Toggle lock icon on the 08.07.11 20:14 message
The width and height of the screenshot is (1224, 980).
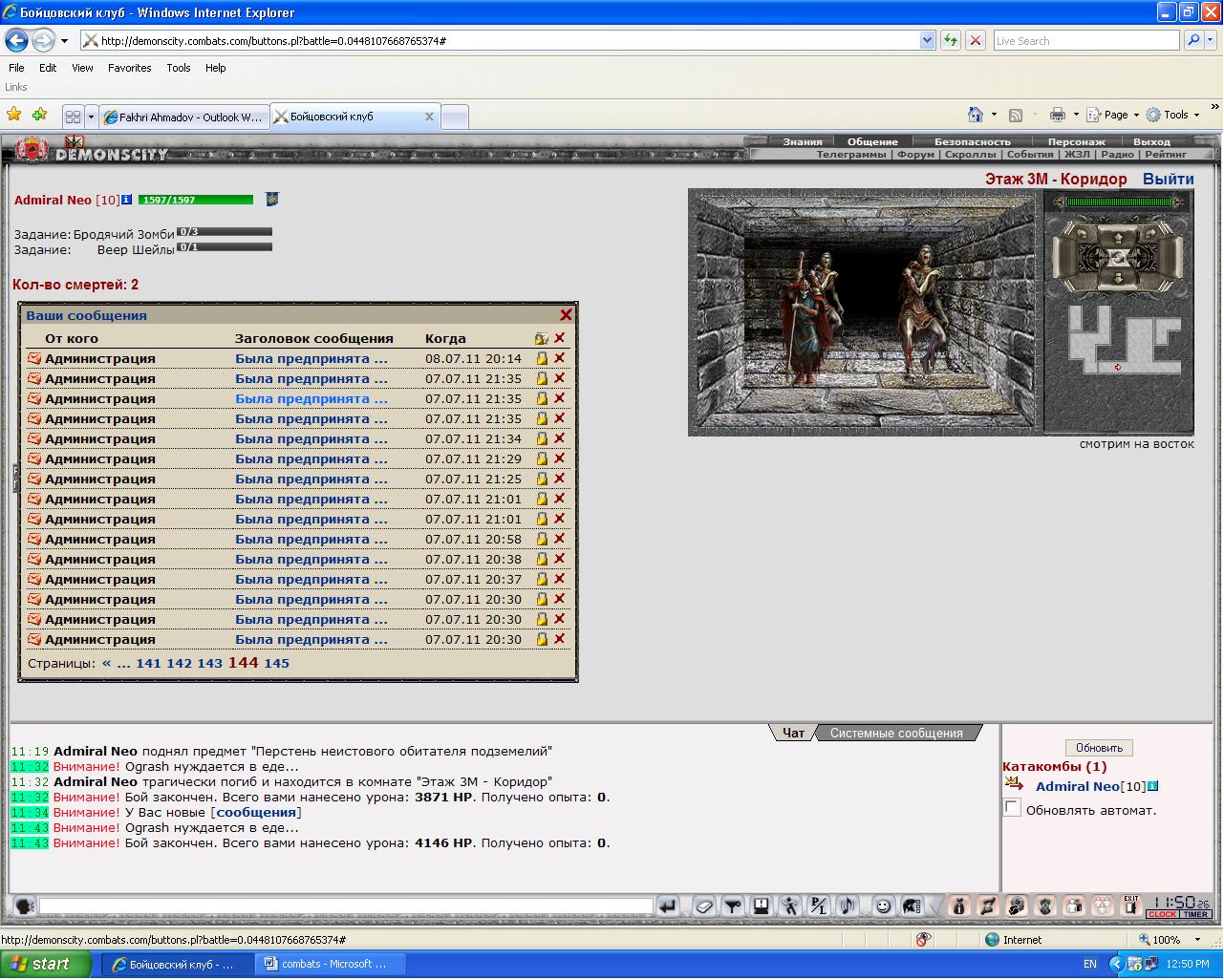[x=542, y=358]
